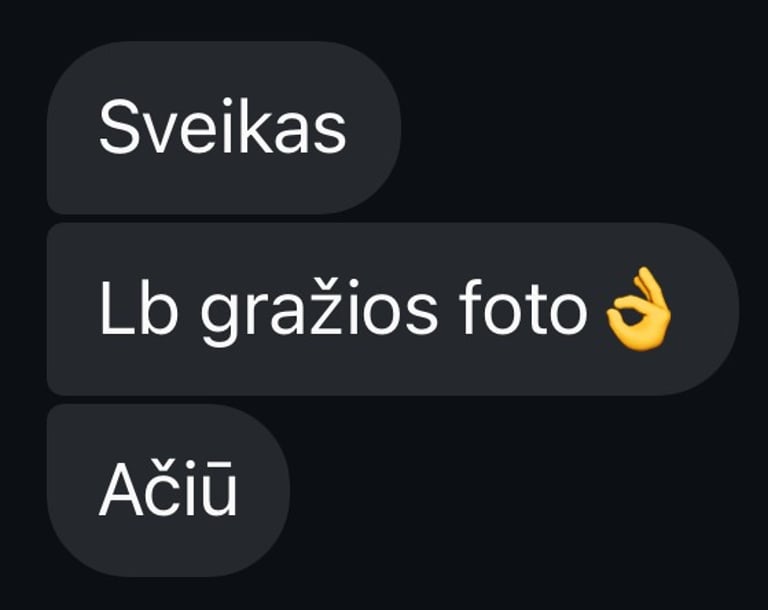This screenshot has height=610, width=768.
Task: Select the Ačiū message bubble
Action: click(168, 490)
